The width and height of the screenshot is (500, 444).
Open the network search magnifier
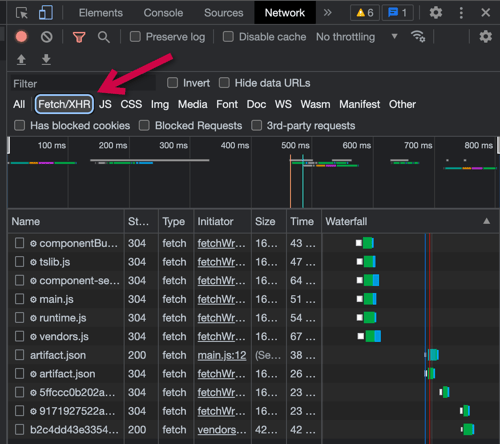(x=104, y=37)
